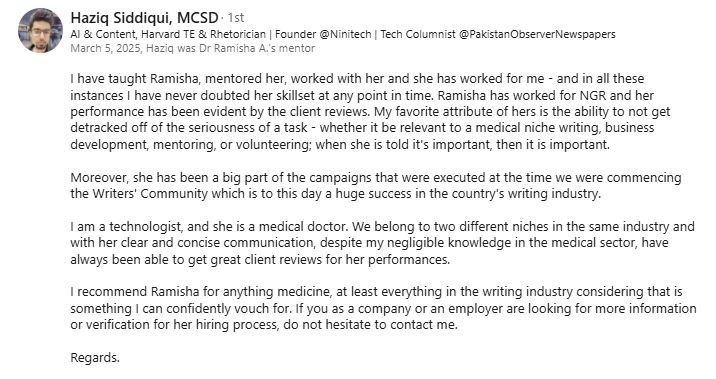Viewport: 716px width, 379px height.
Task: Click the name Haziq Siddiqui
Action: coord(121,18)
